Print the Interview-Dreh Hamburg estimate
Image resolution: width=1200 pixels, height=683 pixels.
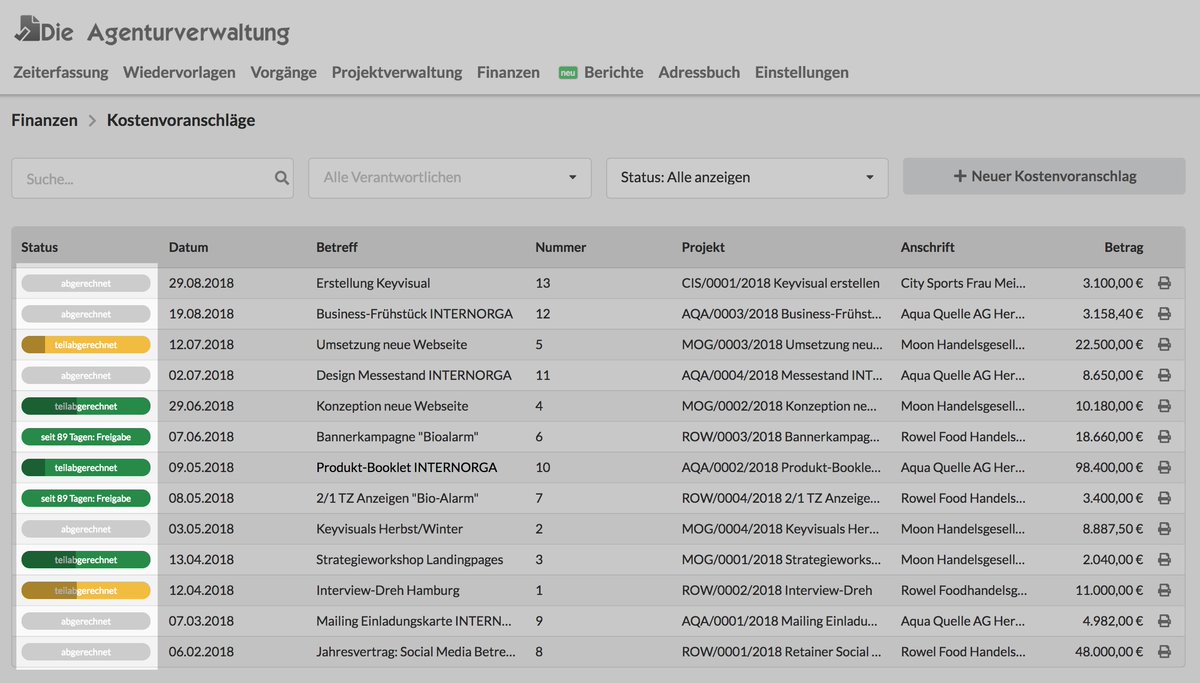[1164, 591]
